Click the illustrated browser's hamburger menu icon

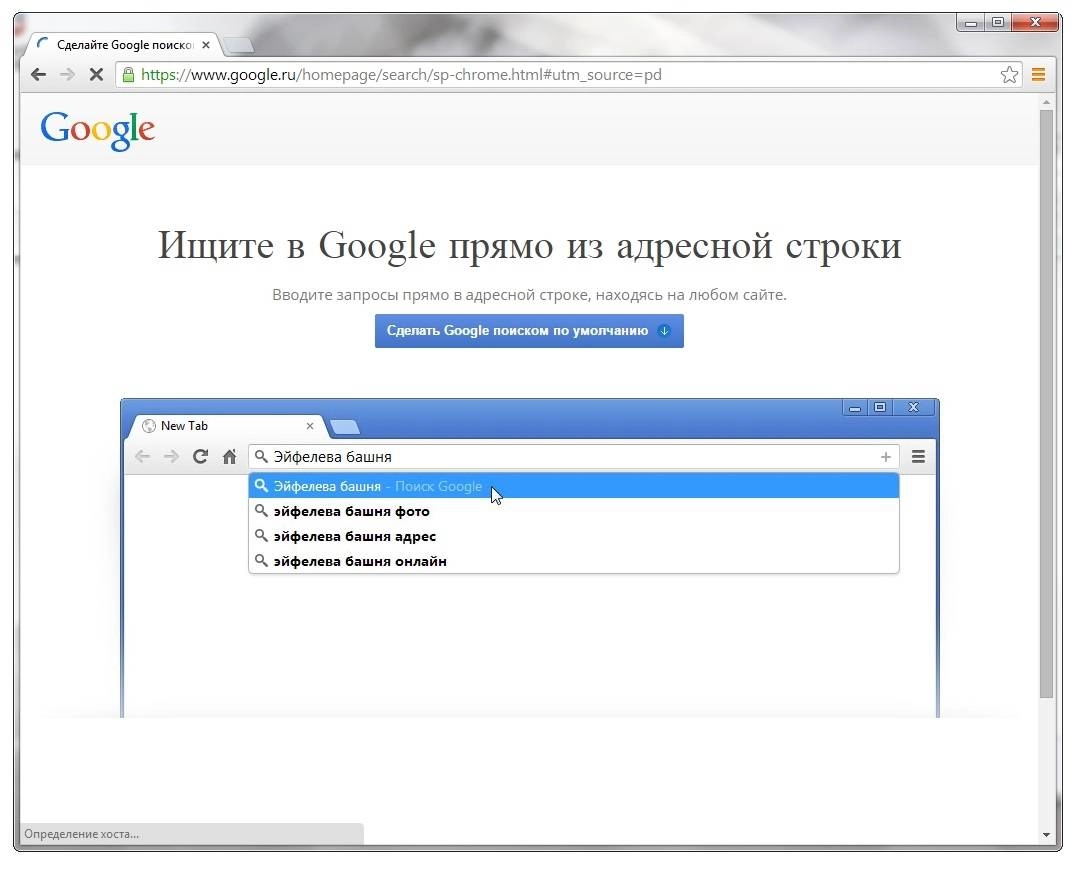coord(918,457)
